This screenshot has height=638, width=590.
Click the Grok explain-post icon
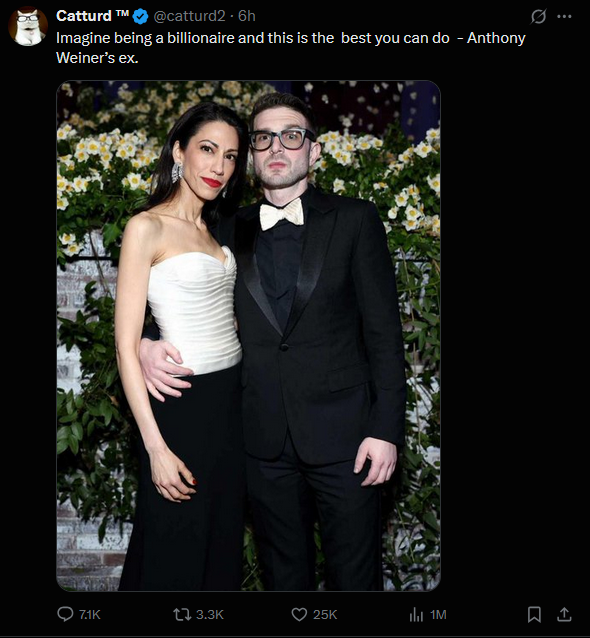(x=538, y=16)
